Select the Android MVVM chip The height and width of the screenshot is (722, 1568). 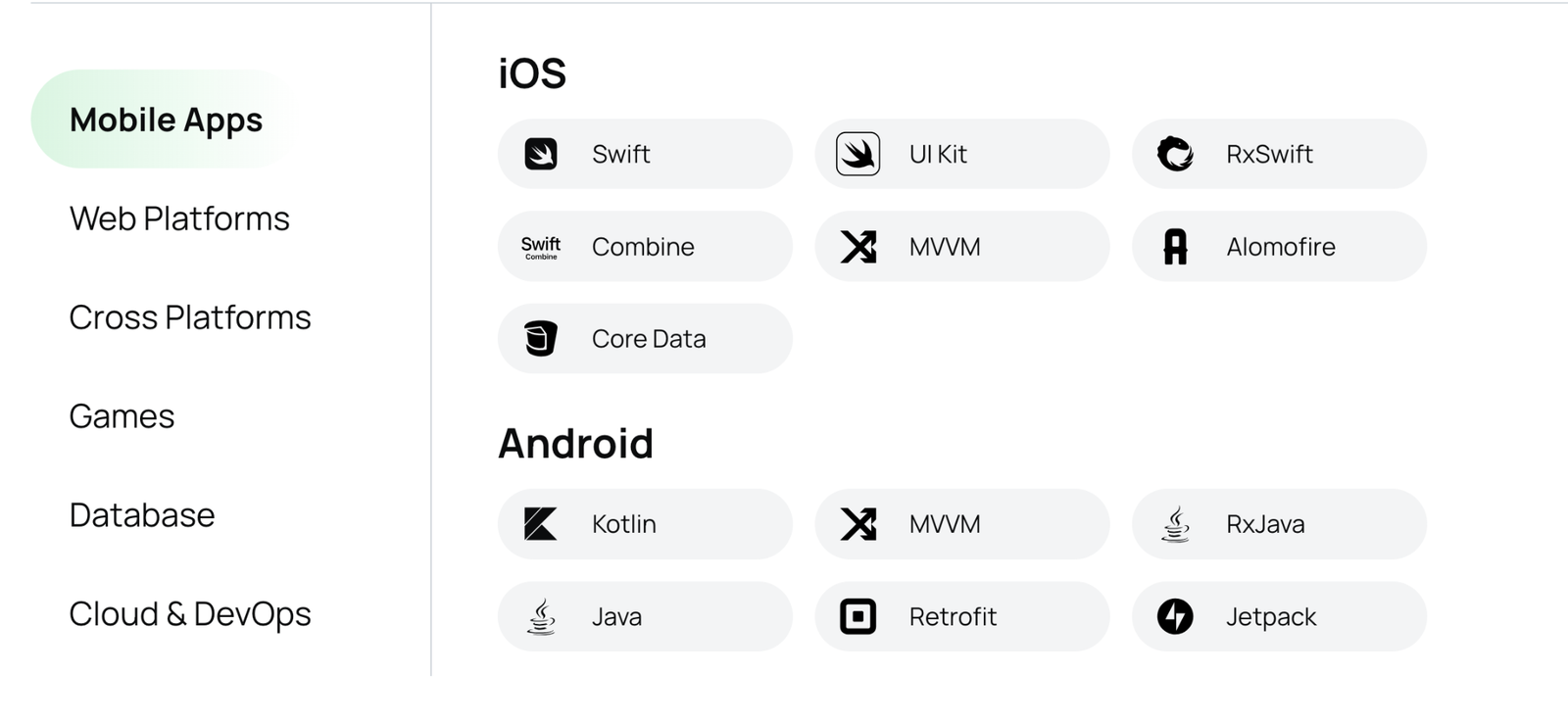(961, 524)
